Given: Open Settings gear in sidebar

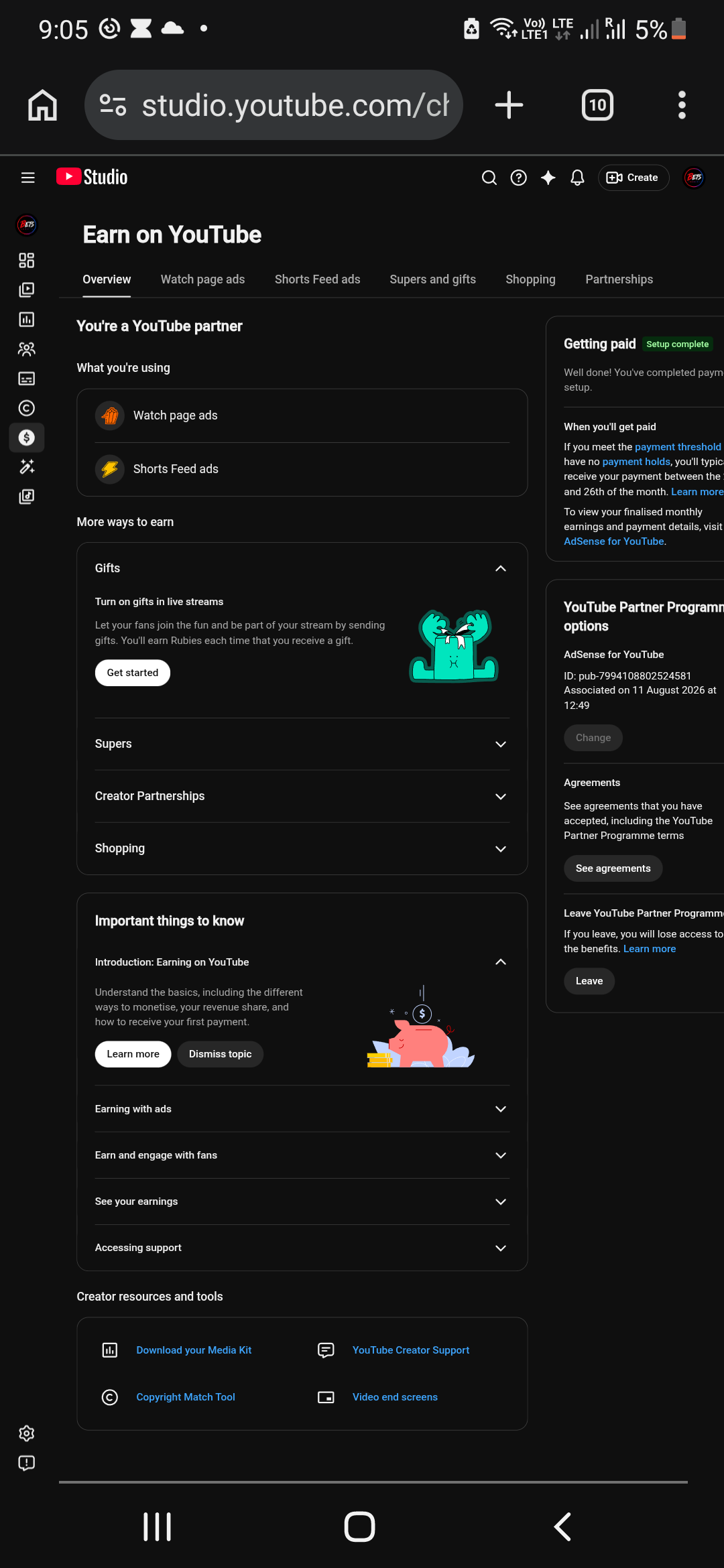Looking at the screenshot, I should coord(27,1433).
